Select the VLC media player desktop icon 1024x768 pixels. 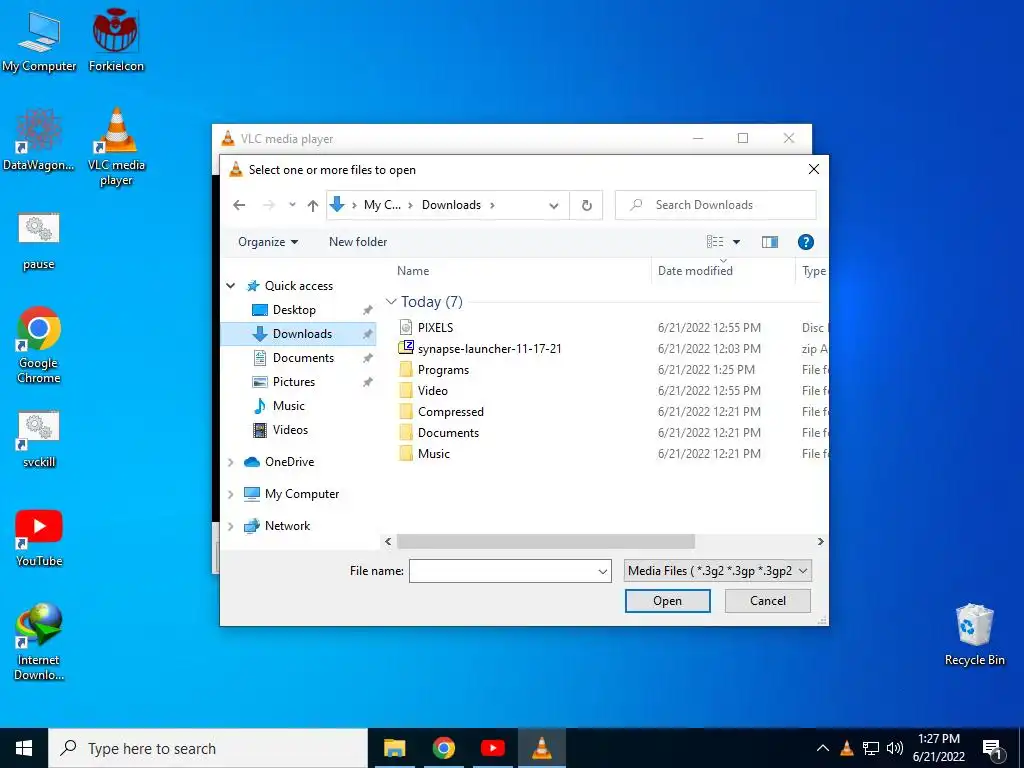coord(116,146)
